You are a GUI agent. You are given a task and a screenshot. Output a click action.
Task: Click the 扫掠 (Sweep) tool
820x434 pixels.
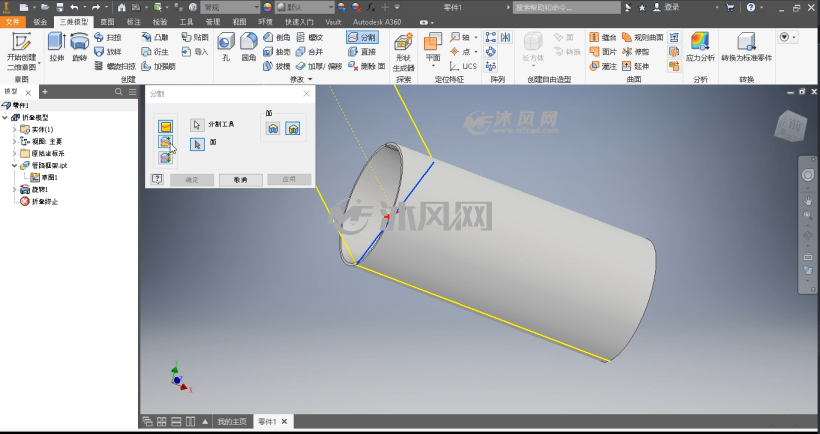[x=108, y=37]
